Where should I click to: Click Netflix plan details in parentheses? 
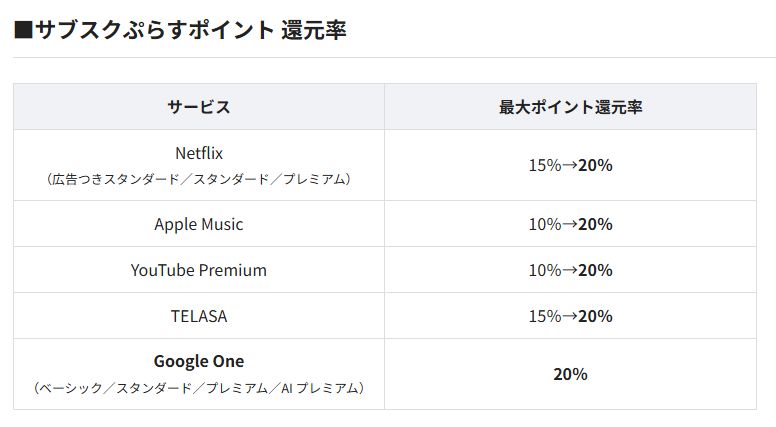[x=198, y=179]
